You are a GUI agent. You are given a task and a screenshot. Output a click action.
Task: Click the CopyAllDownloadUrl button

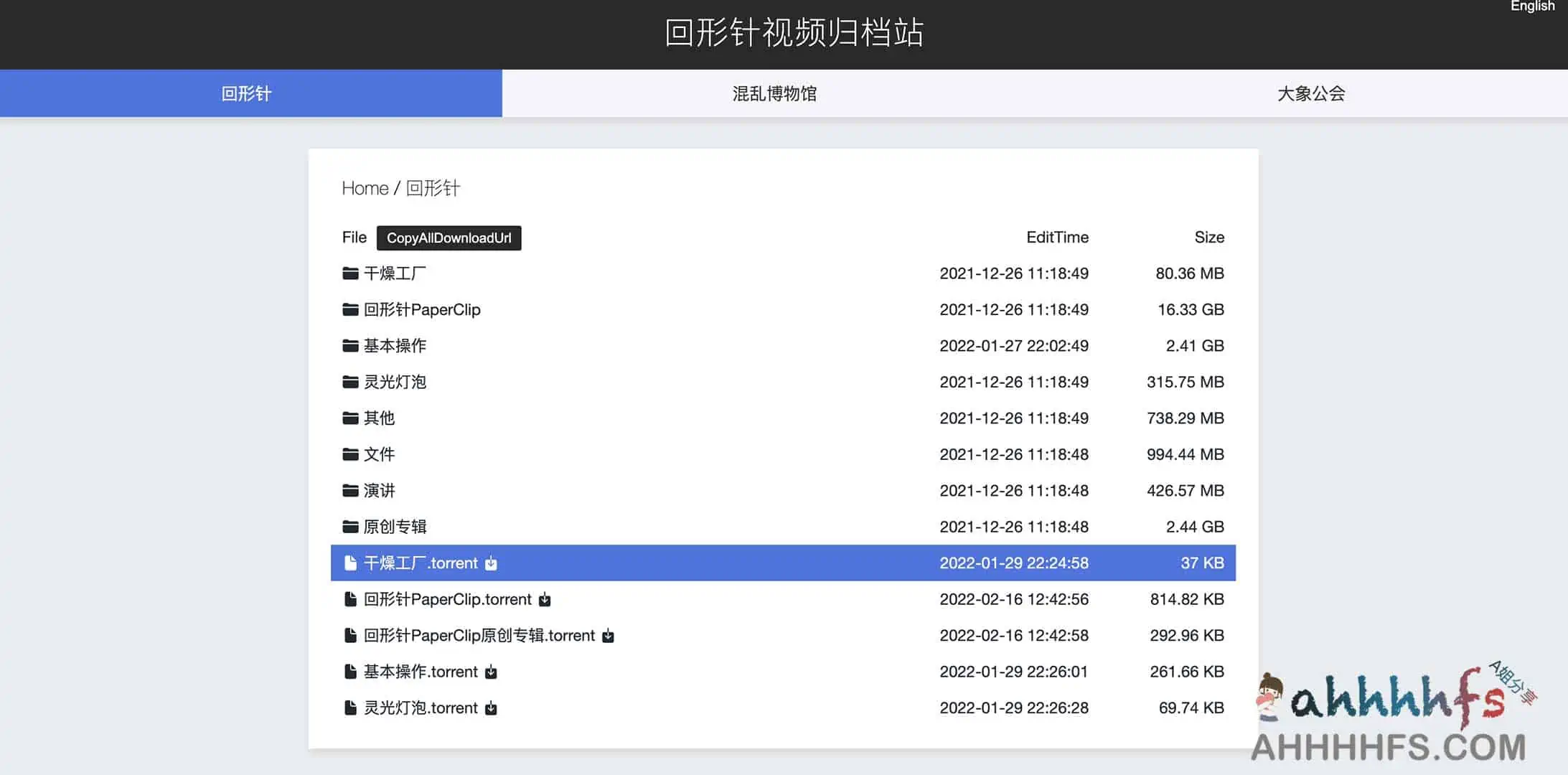[449, 238]
